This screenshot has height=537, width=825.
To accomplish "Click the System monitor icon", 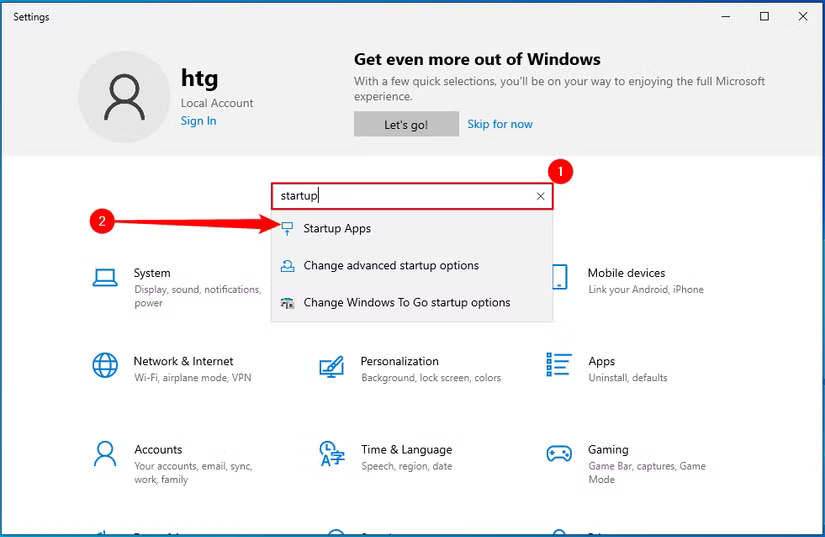I will click(105, 278).
